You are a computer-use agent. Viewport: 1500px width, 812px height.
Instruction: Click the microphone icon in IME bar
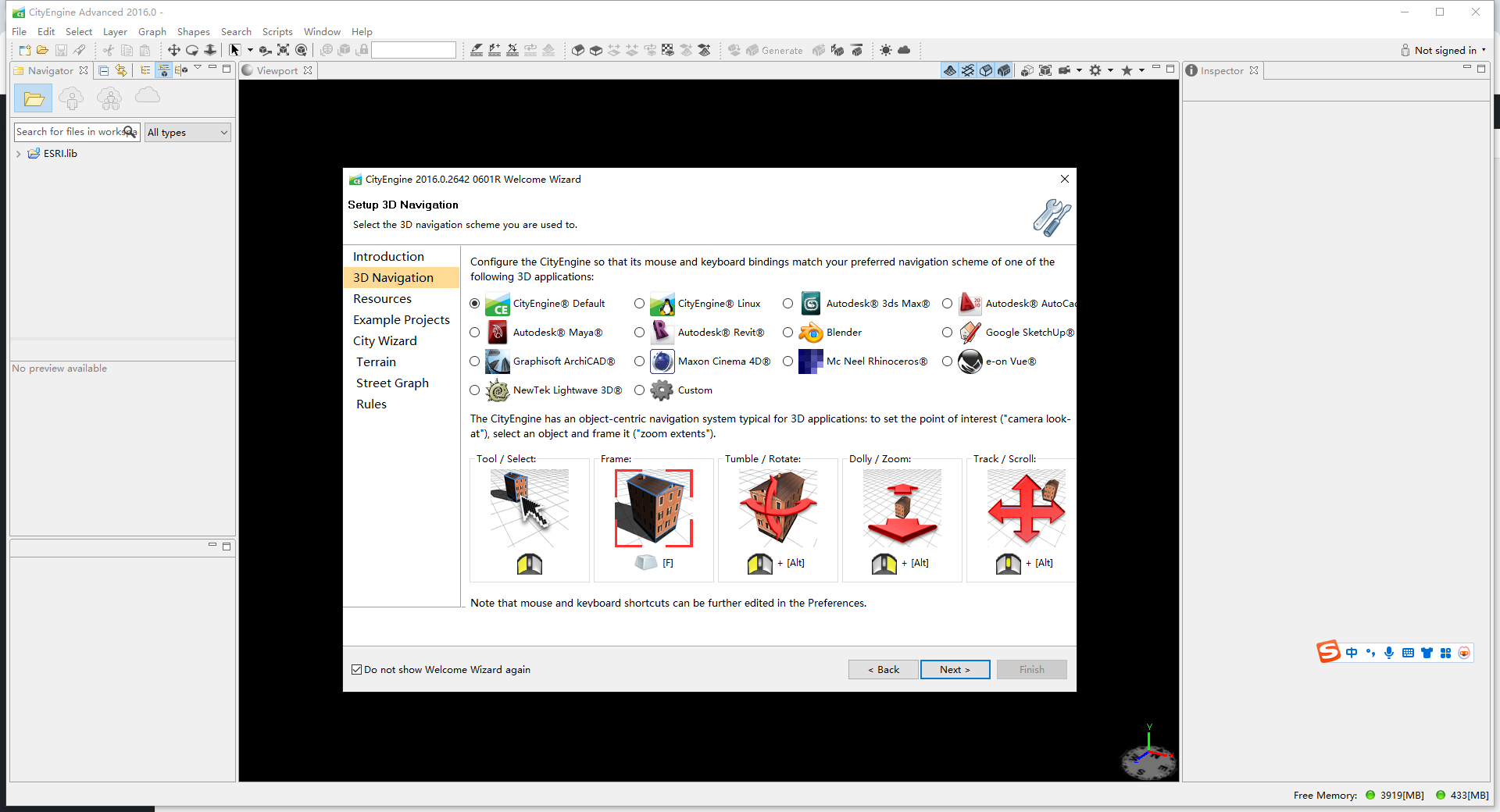tap(1389, 653)
